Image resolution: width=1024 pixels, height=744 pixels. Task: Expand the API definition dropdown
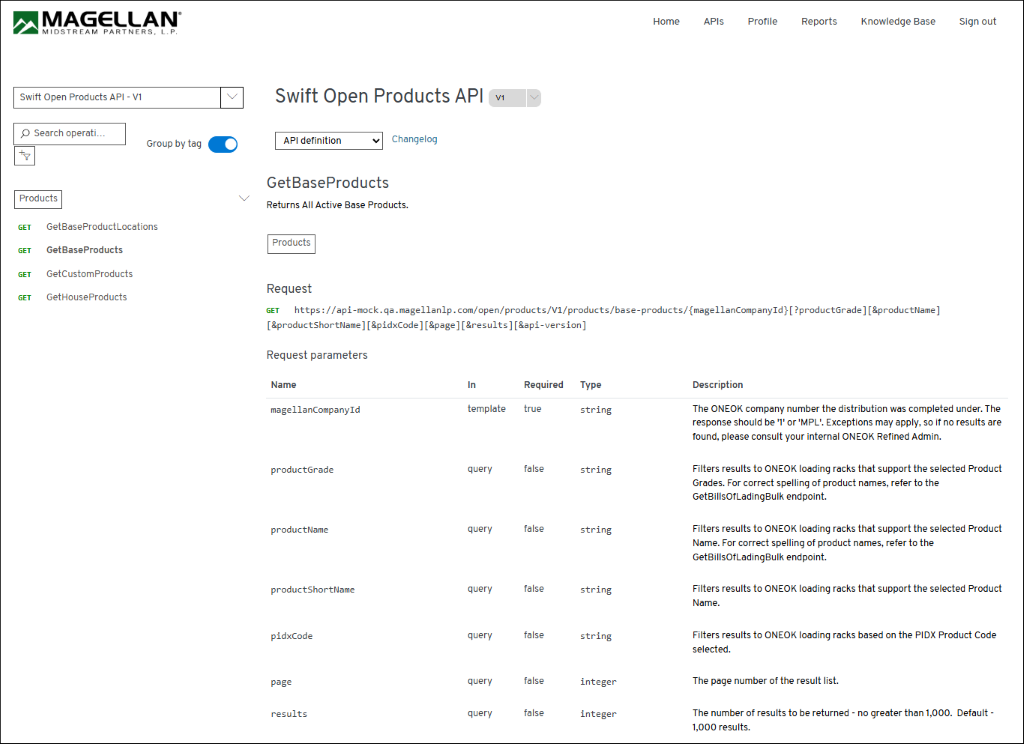(328, 141)
